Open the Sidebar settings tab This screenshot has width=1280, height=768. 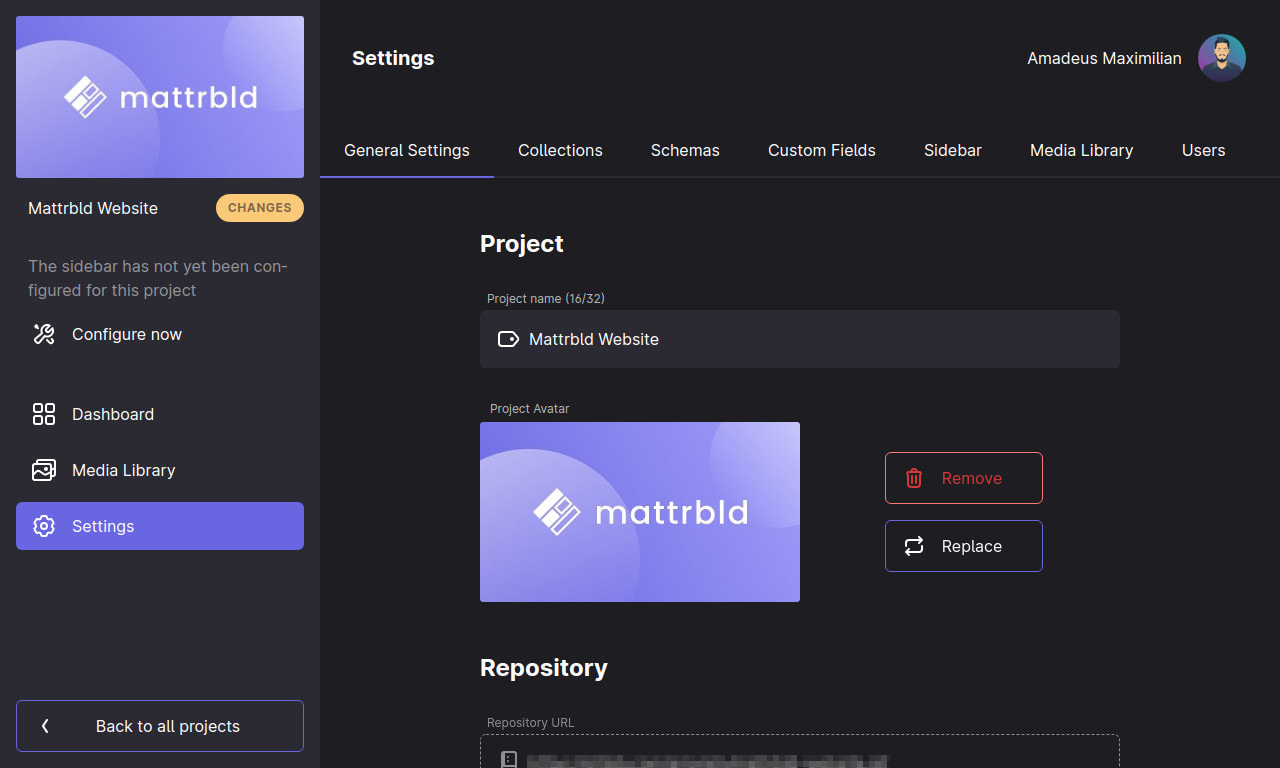coord(952,150)
